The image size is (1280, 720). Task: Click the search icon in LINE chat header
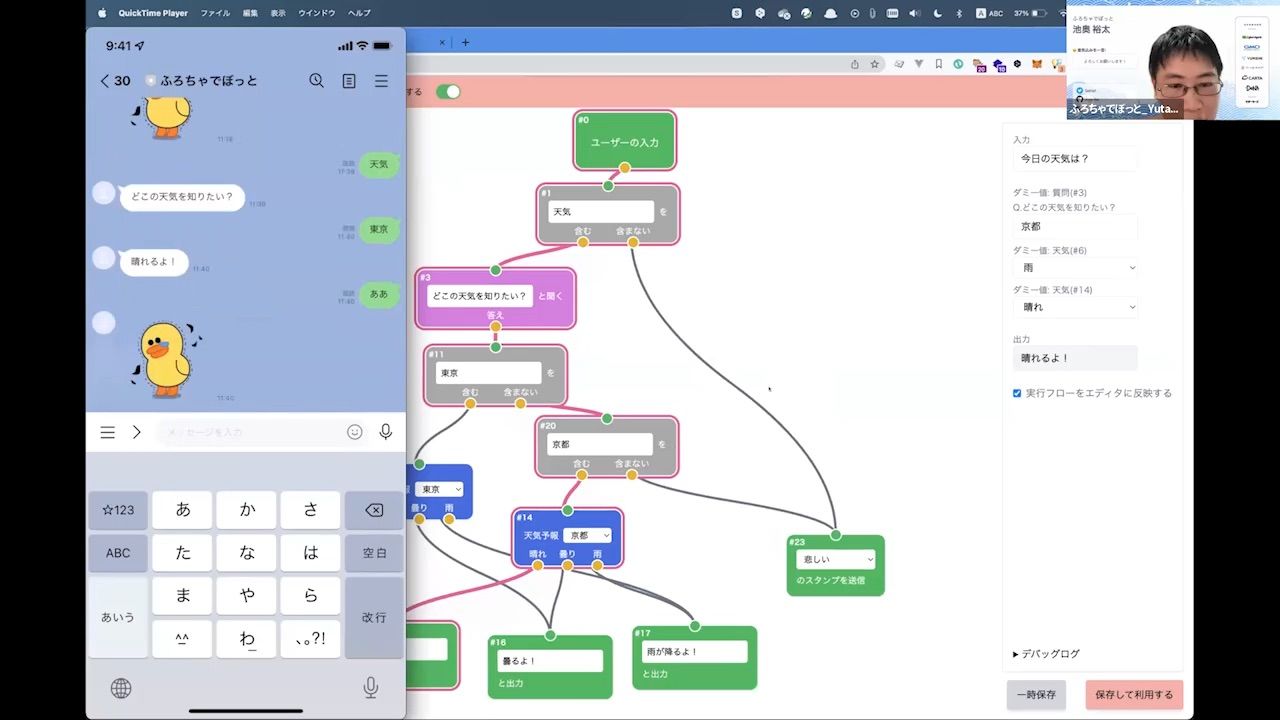click(x=316, y=81)
